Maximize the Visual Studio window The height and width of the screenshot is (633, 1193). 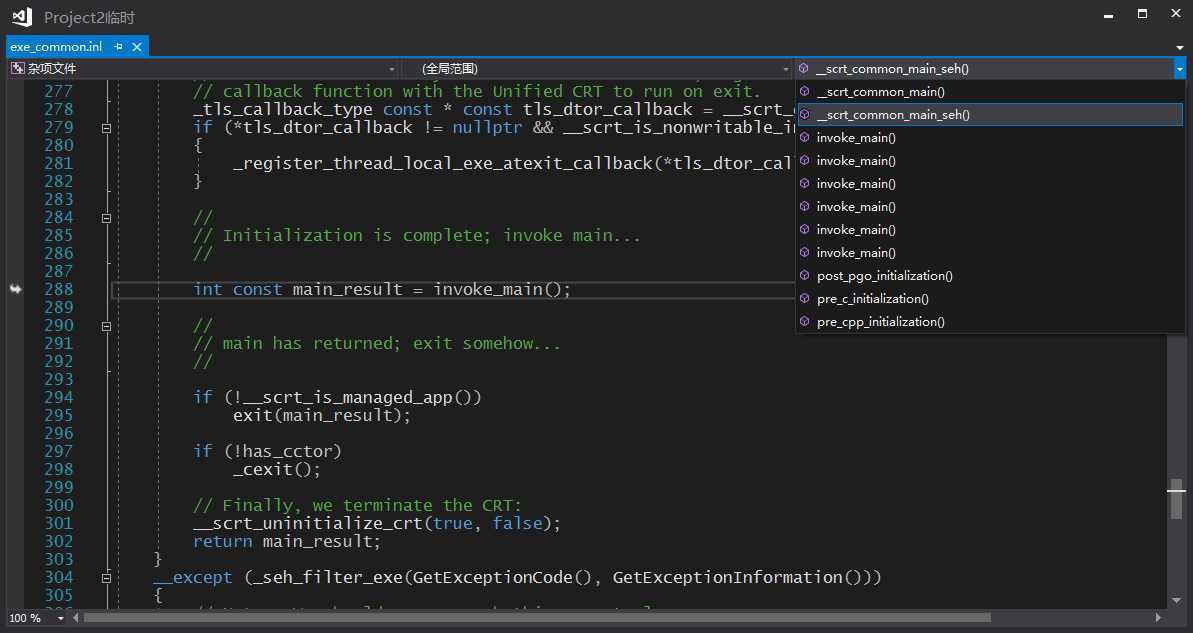pos(1142,14)
